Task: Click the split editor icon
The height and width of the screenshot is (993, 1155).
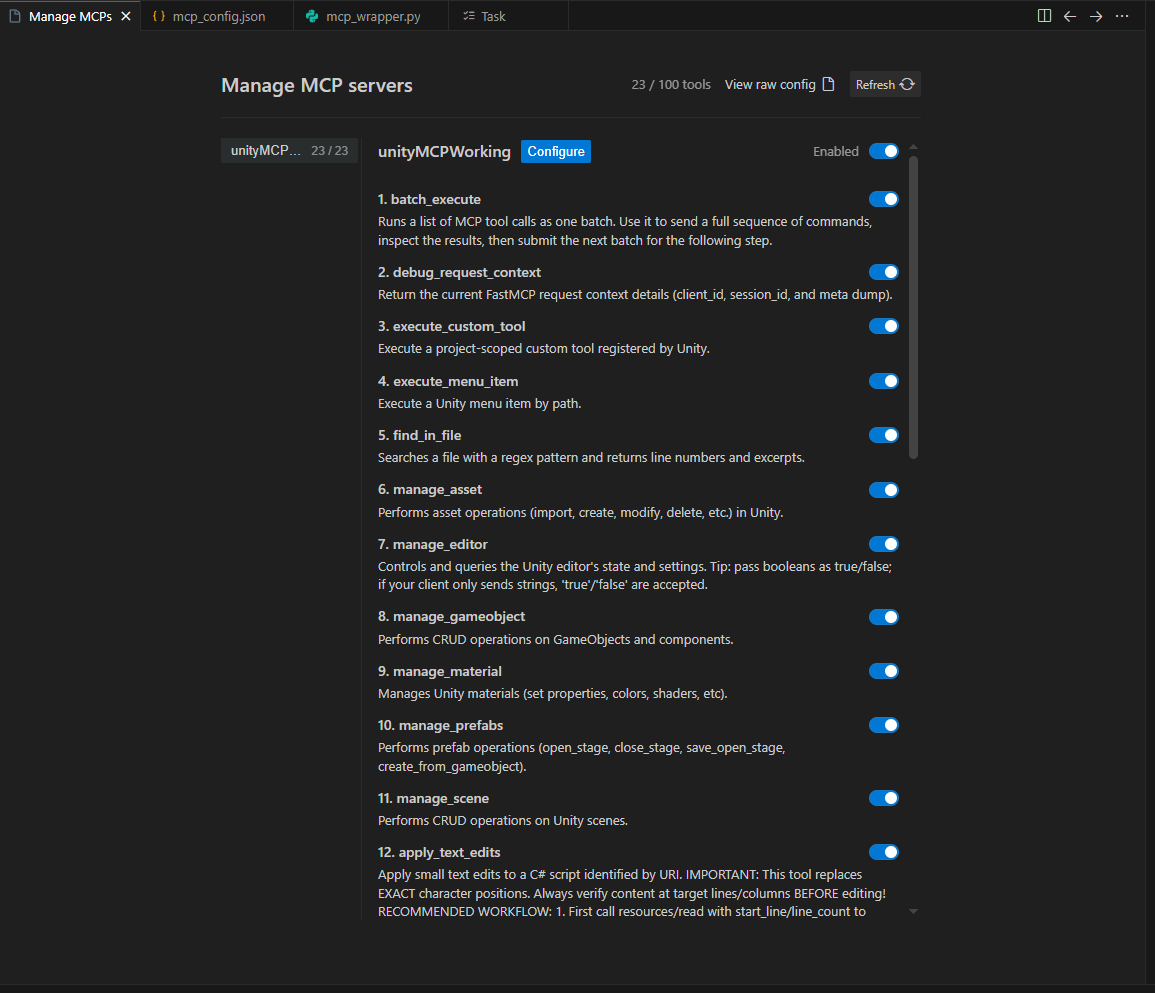Action: tap(1044, 16)
